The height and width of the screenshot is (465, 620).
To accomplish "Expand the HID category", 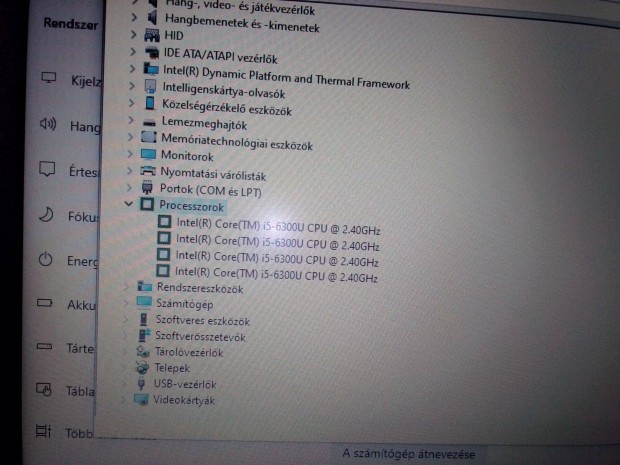I will coord(134,35).
